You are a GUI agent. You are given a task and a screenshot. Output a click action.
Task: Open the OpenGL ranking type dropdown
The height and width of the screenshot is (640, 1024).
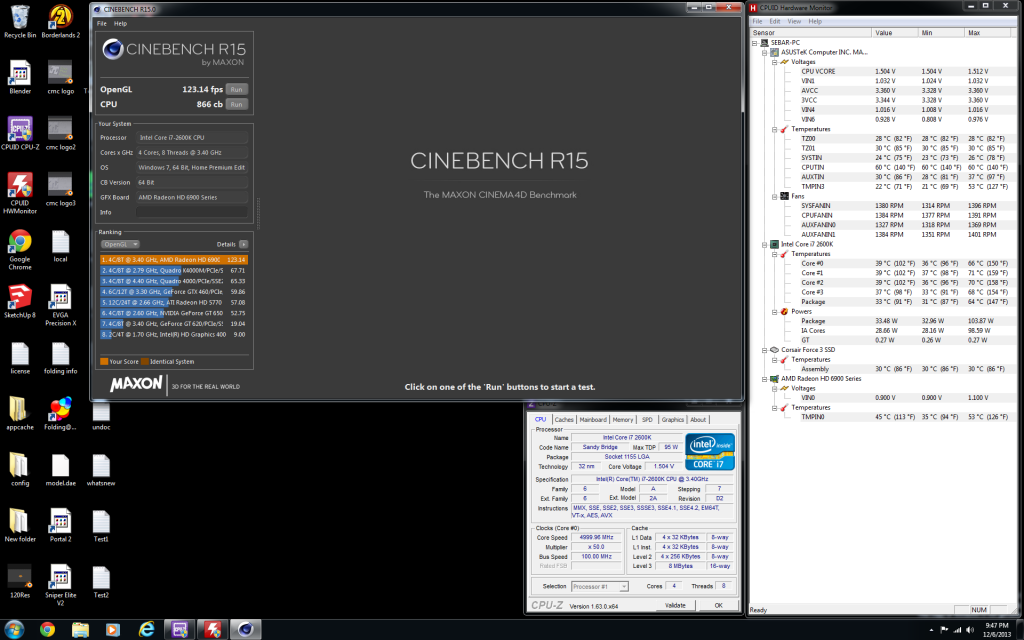(x=120, y=244)
